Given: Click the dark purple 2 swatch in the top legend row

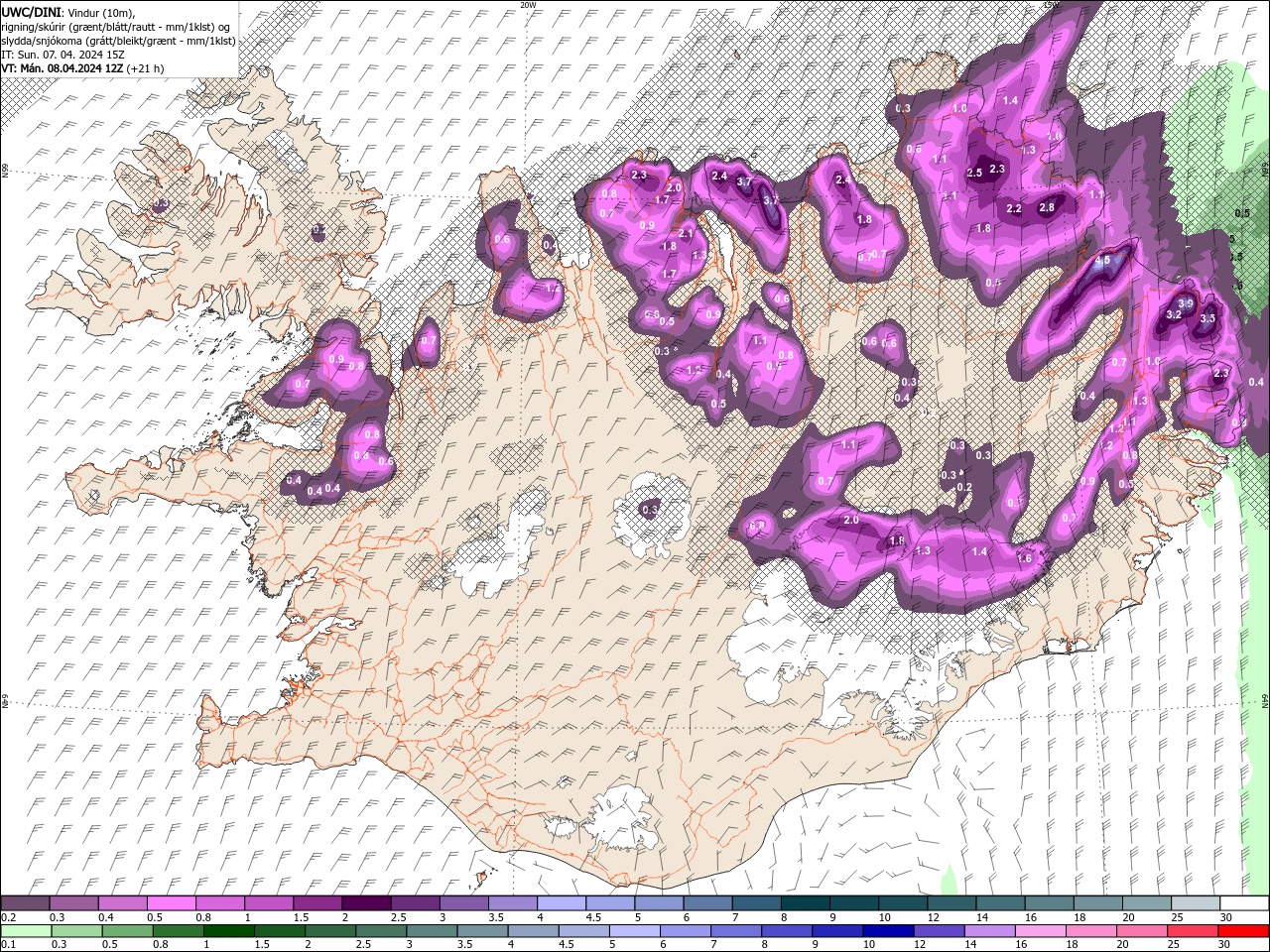Looking at the screenshot, I should (365, 903).
